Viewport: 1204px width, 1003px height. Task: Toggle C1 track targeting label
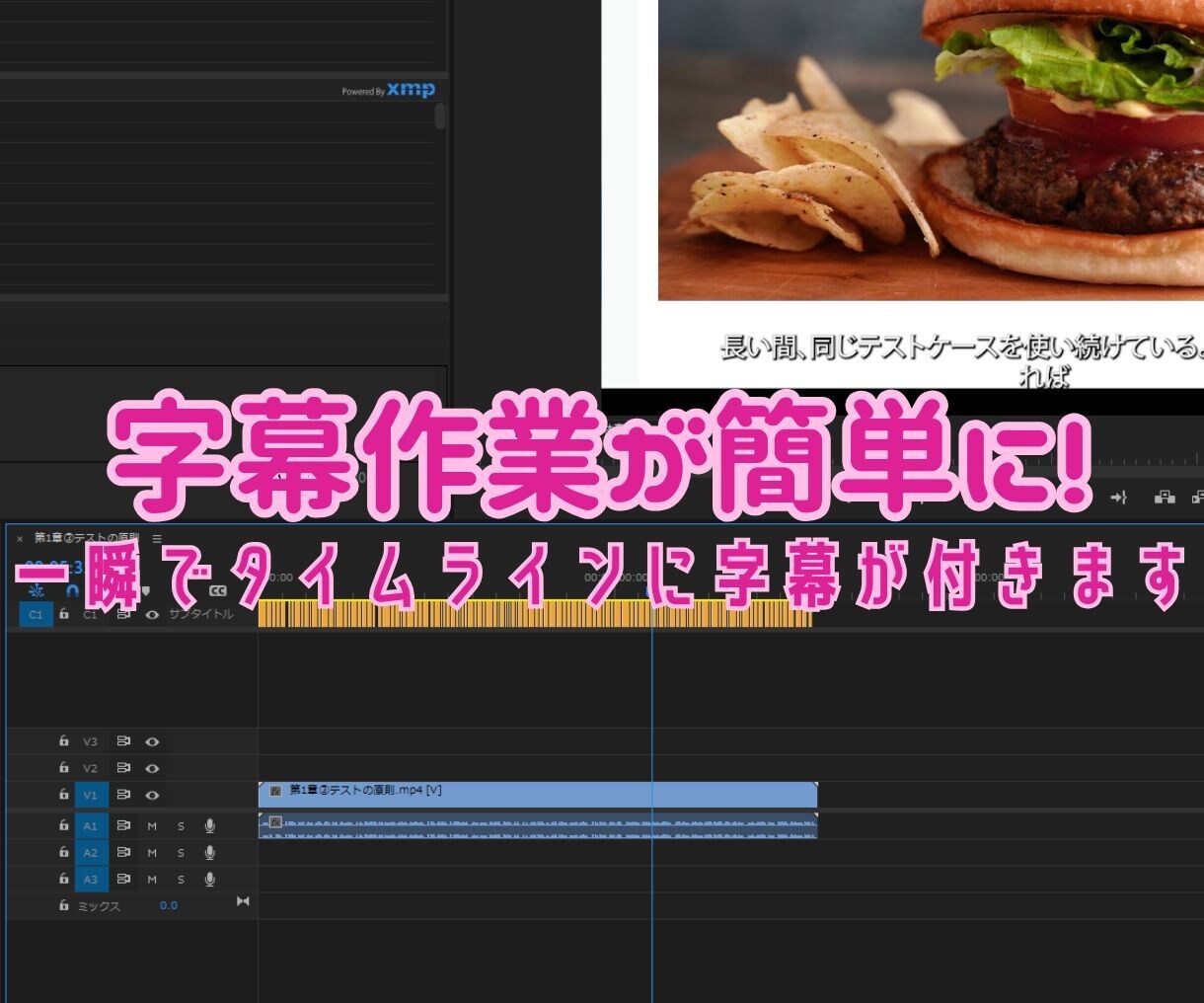[x=90, y=614]
